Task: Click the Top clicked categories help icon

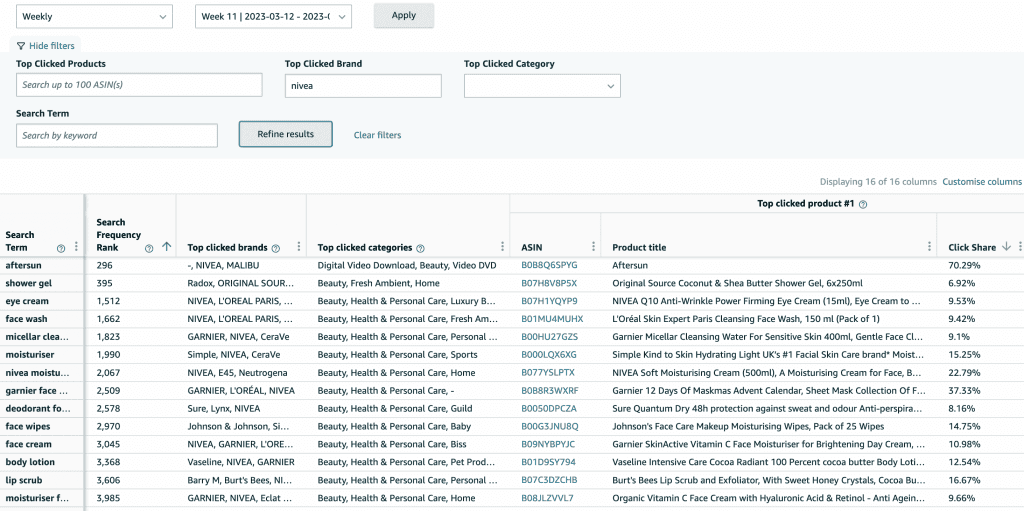Action: [x=420, y=248]
